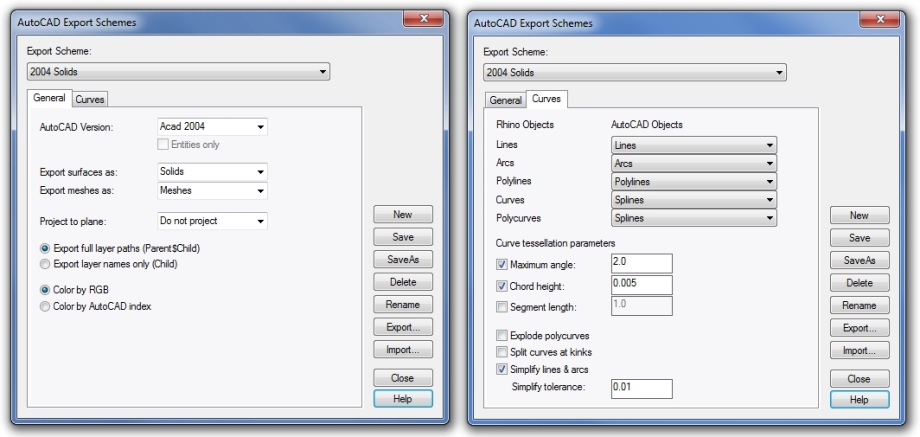
Task: Click Rename button in right dialog
Action: [x=860, y=305]
